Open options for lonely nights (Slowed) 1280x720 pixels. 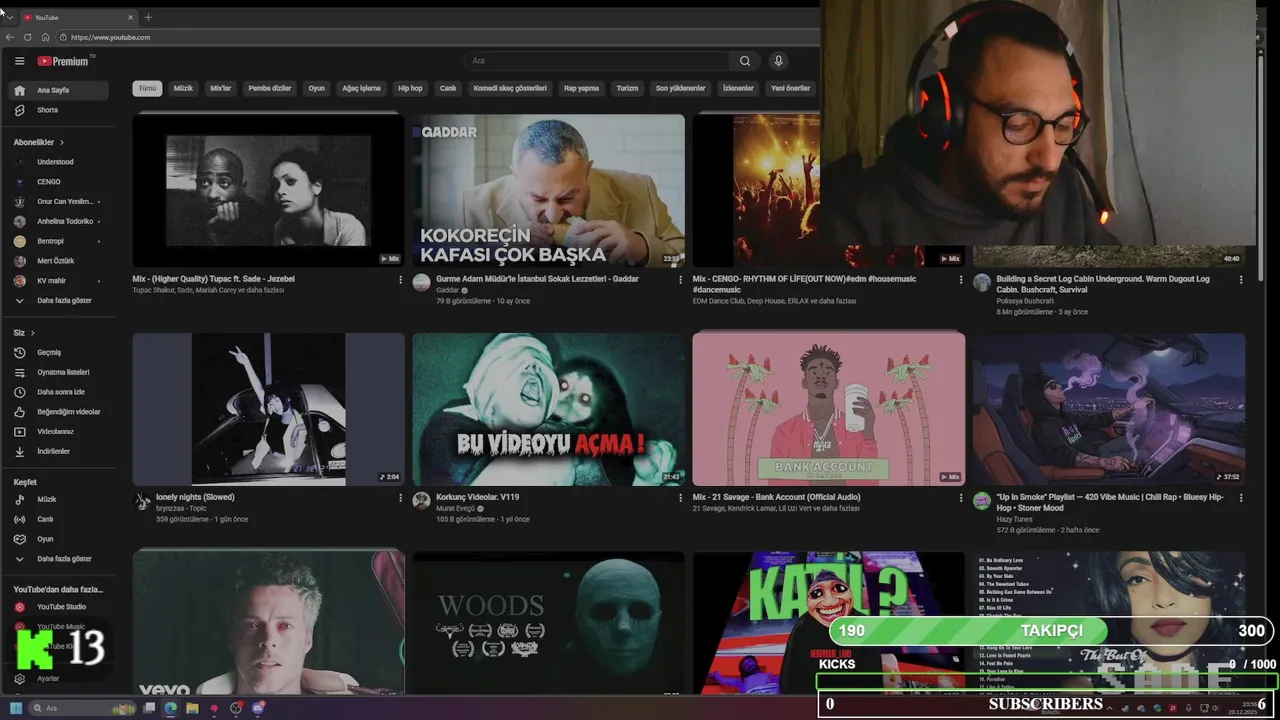tap(401, 498)
